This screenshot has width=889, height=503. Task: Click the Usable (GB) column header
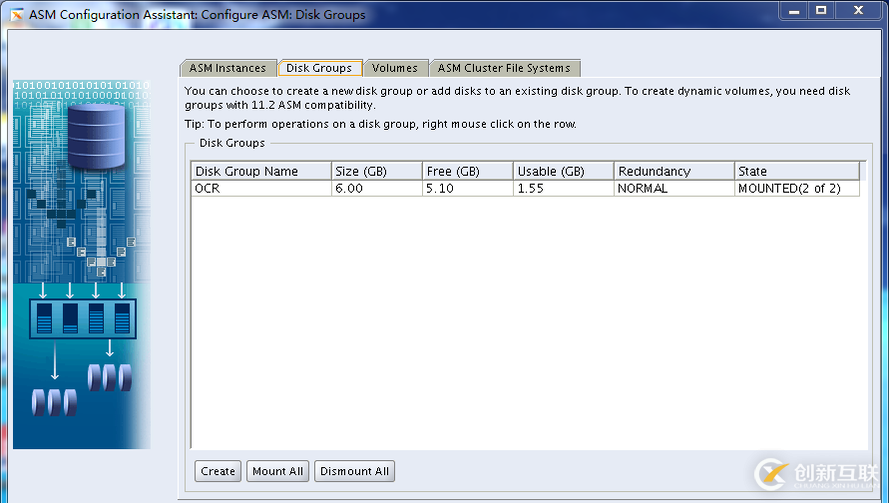pos(564,171)
